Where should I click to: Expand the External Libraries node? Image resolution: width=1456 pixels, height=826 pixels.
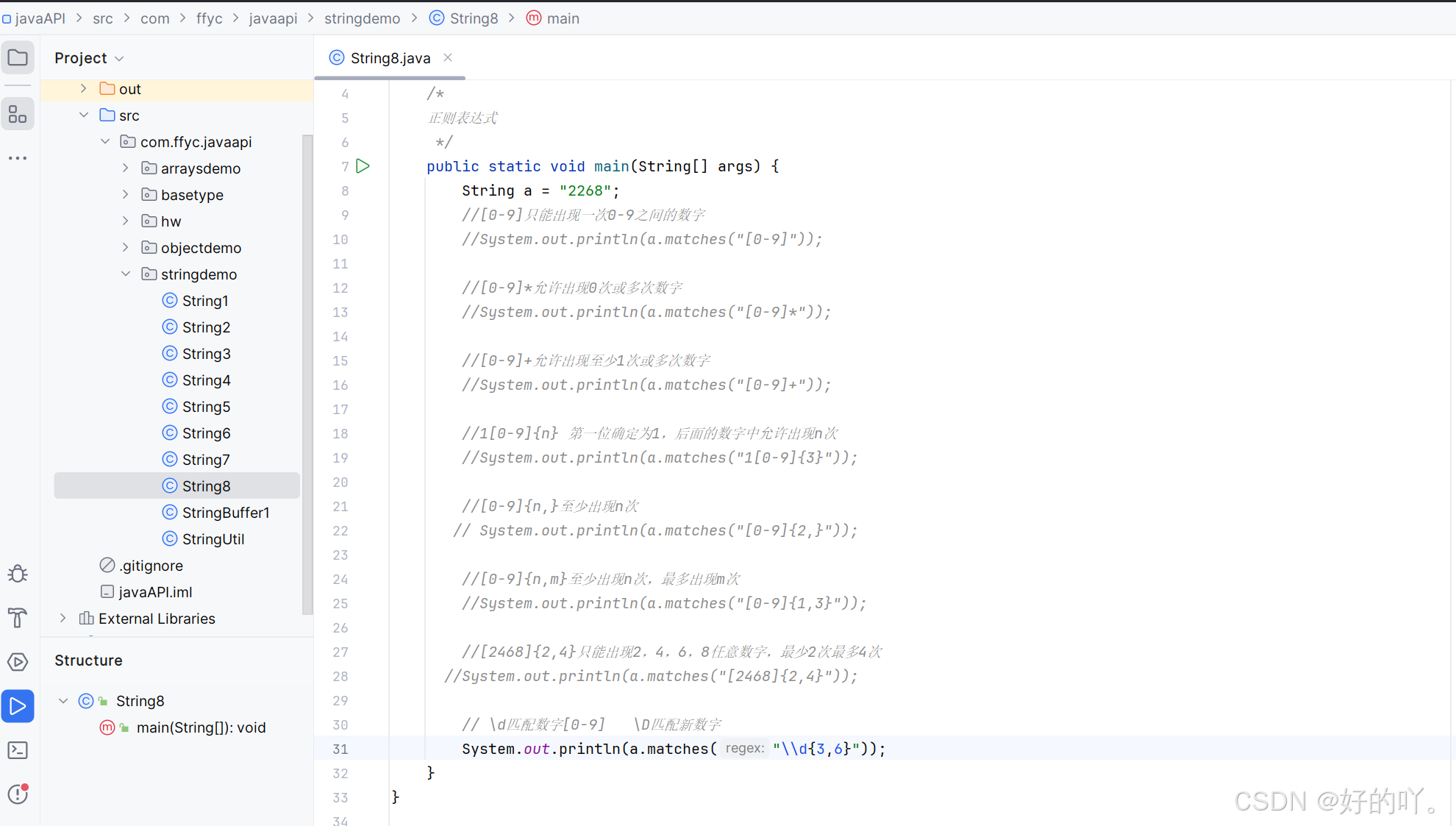click(x=63, y=619)
